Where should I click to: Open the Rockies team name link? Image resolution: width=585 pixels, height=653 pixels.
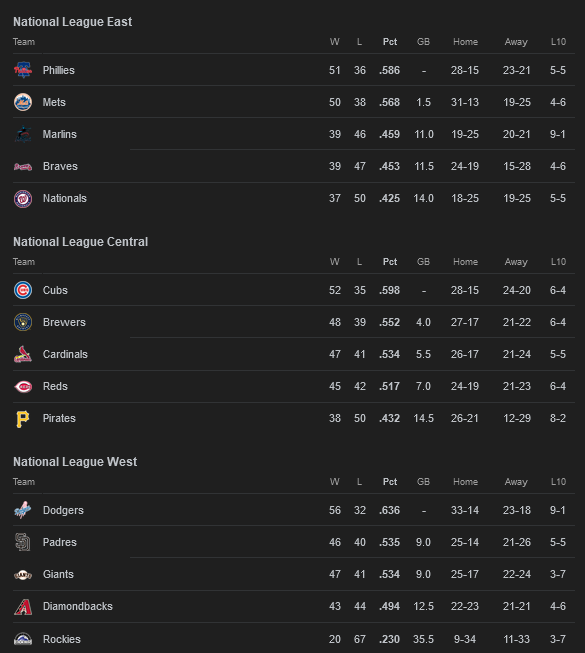pyautogui.click(x=62, y=639)
